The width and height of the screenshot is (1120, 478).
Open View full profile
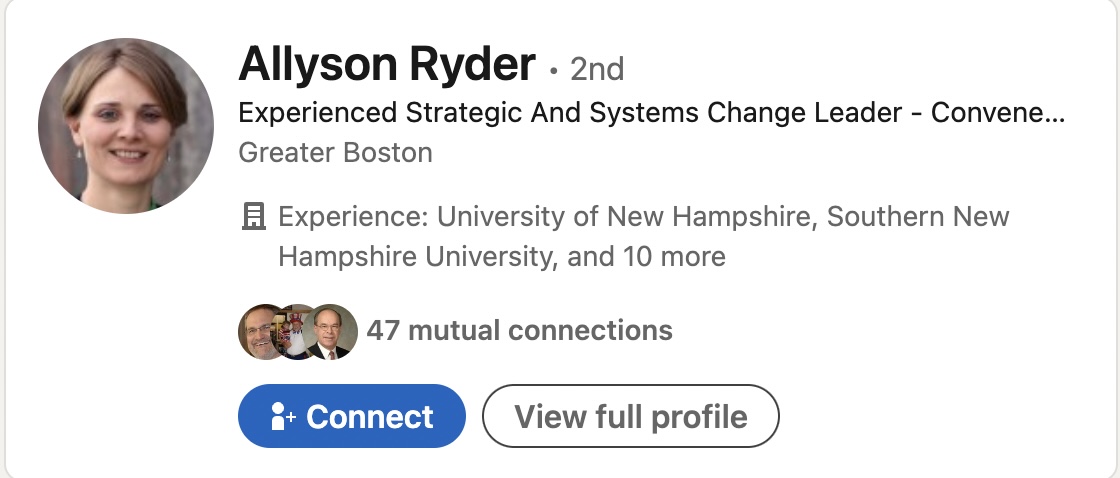[x=630, y=416]
